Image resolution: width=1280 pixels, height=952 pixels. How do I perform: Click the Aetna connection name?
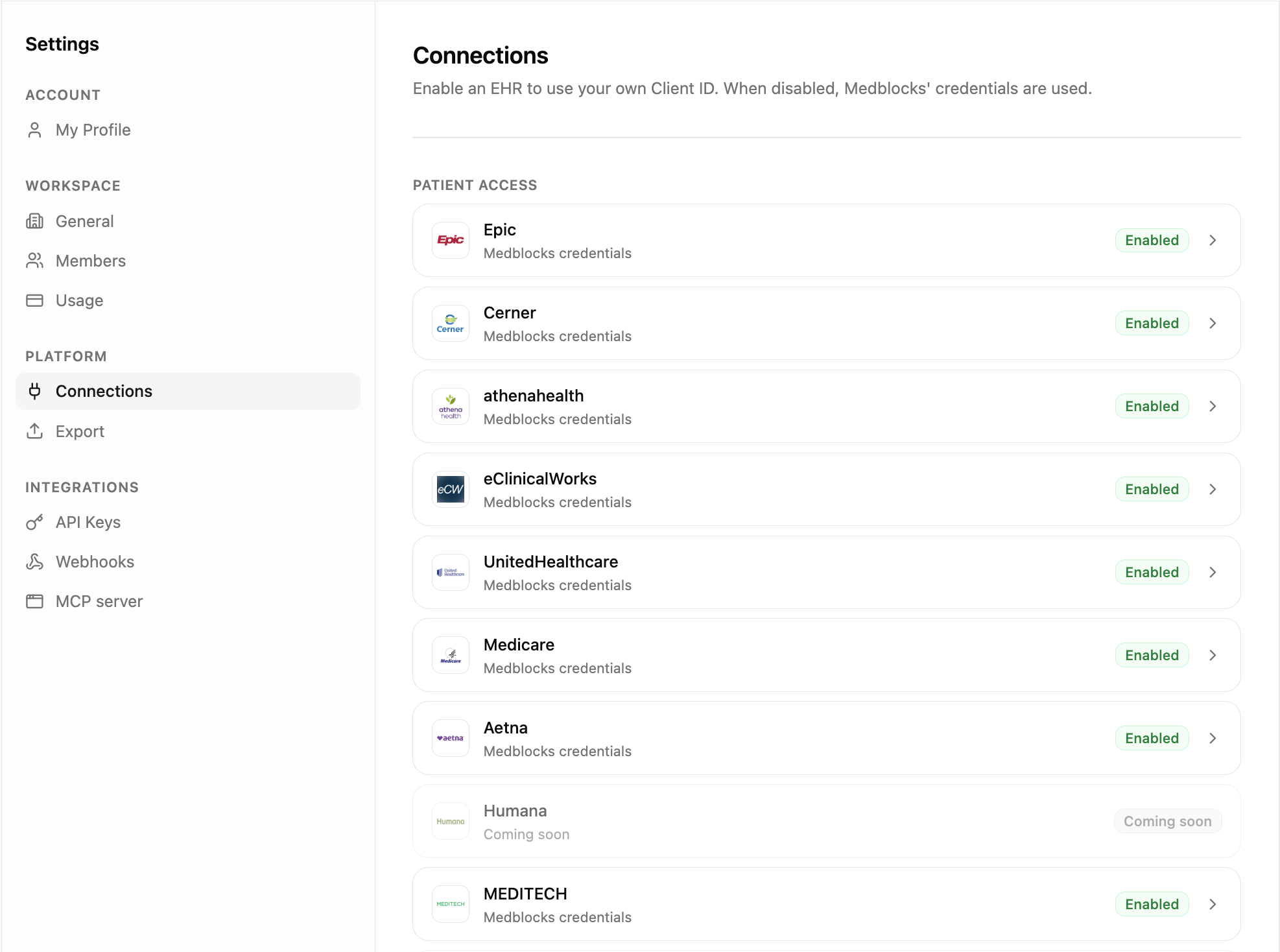tap(506, 728)
